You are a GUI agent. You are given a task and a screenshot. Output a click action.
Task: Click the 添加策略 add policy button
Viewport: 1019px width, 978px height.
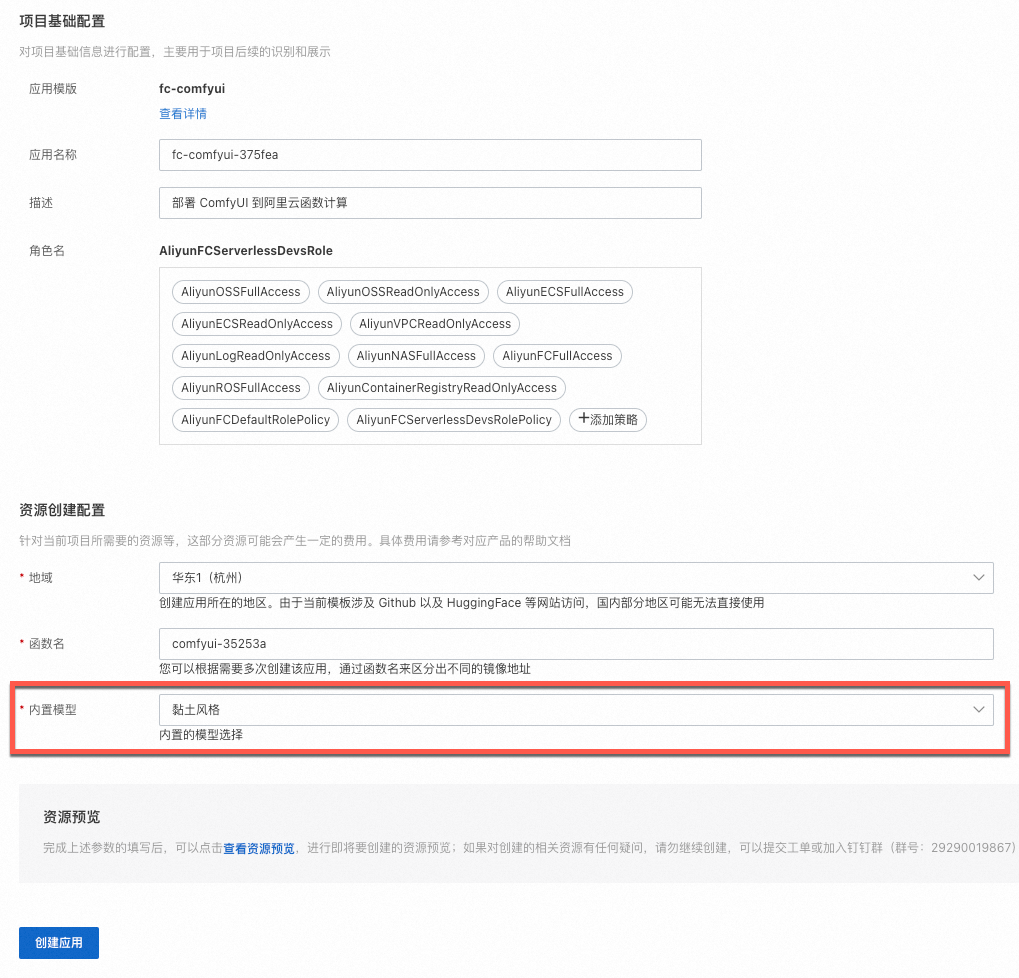coord(608,420)
